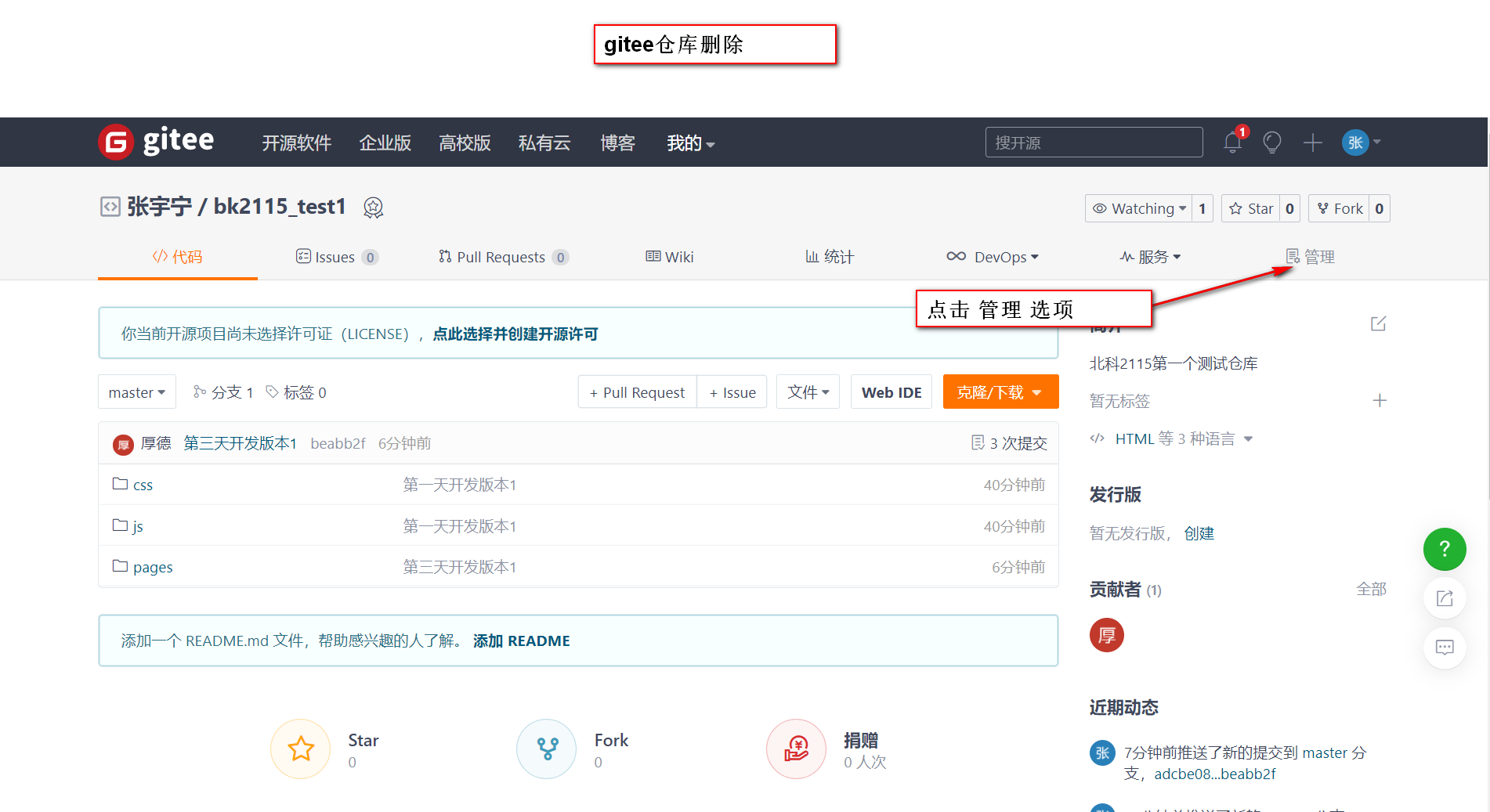Expand the 克隆/下载 dropdown
This screenshot has height=812, width=1490.
point(1000,392)
